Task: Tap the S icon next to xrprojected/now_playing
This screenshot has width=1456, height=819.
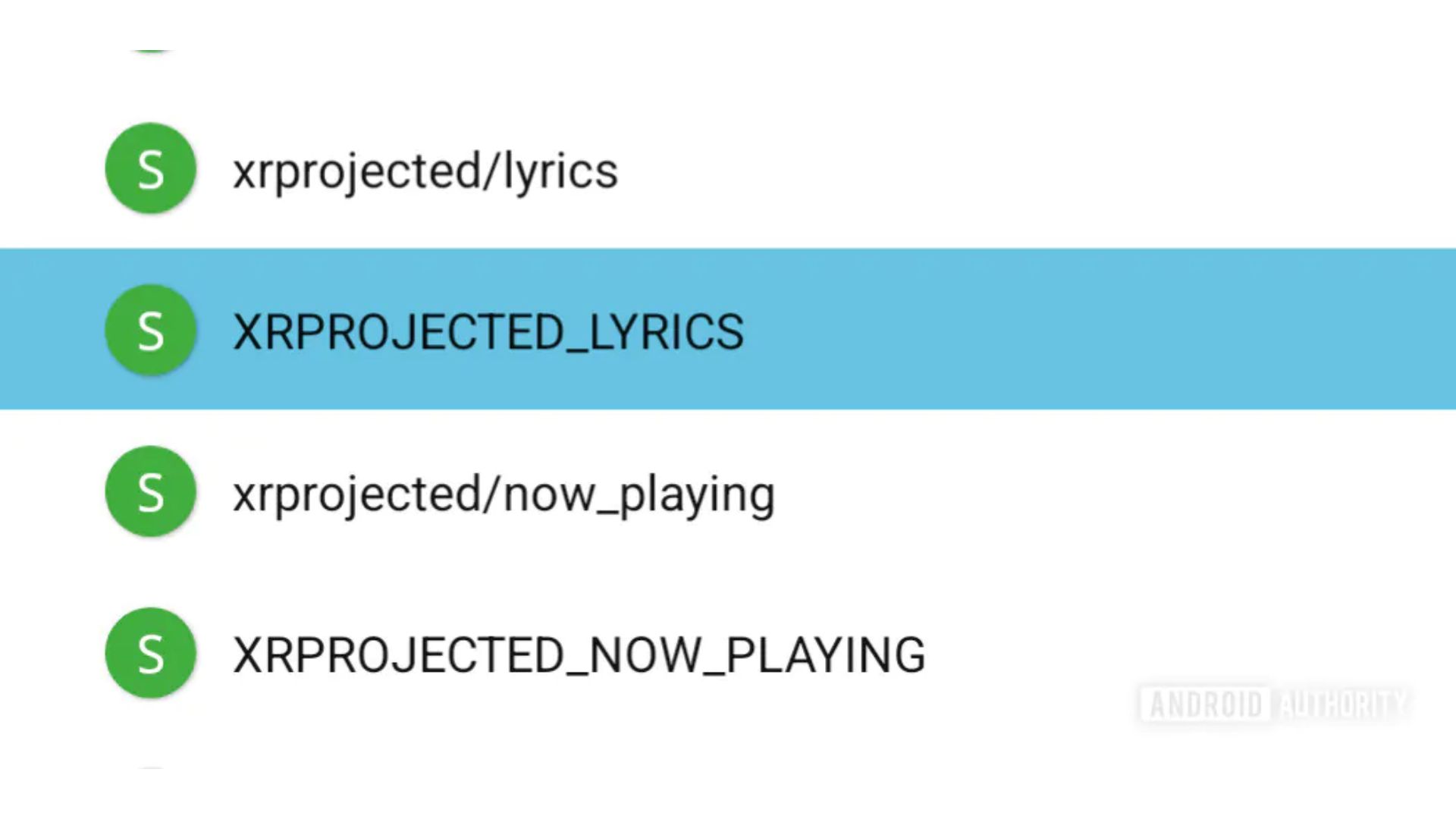Action: coord(150,491)
